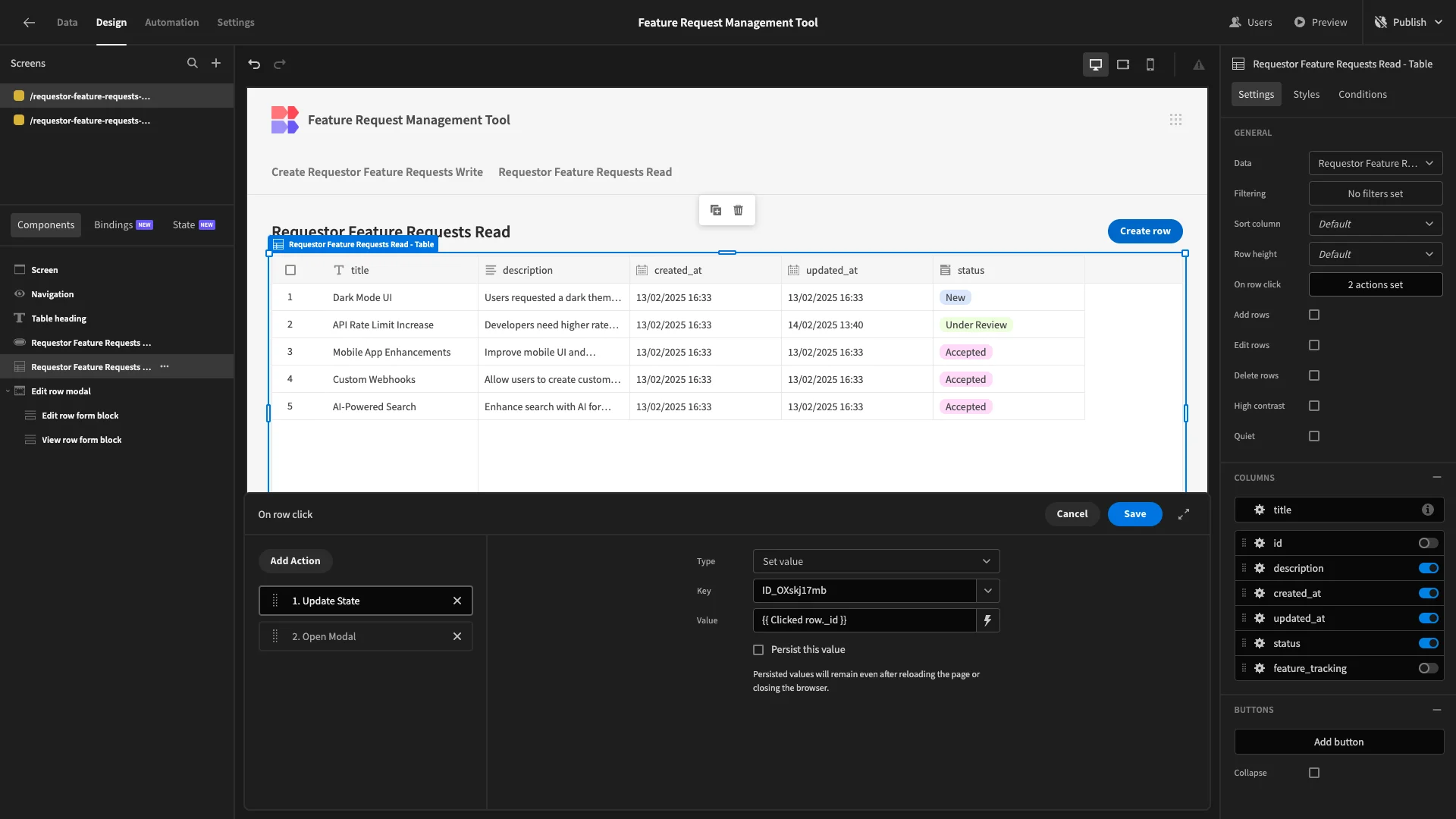Collapse the COLUMNS section
Image resolution: width=1456 pixels, height=819 pixels.
(1437, 477)
